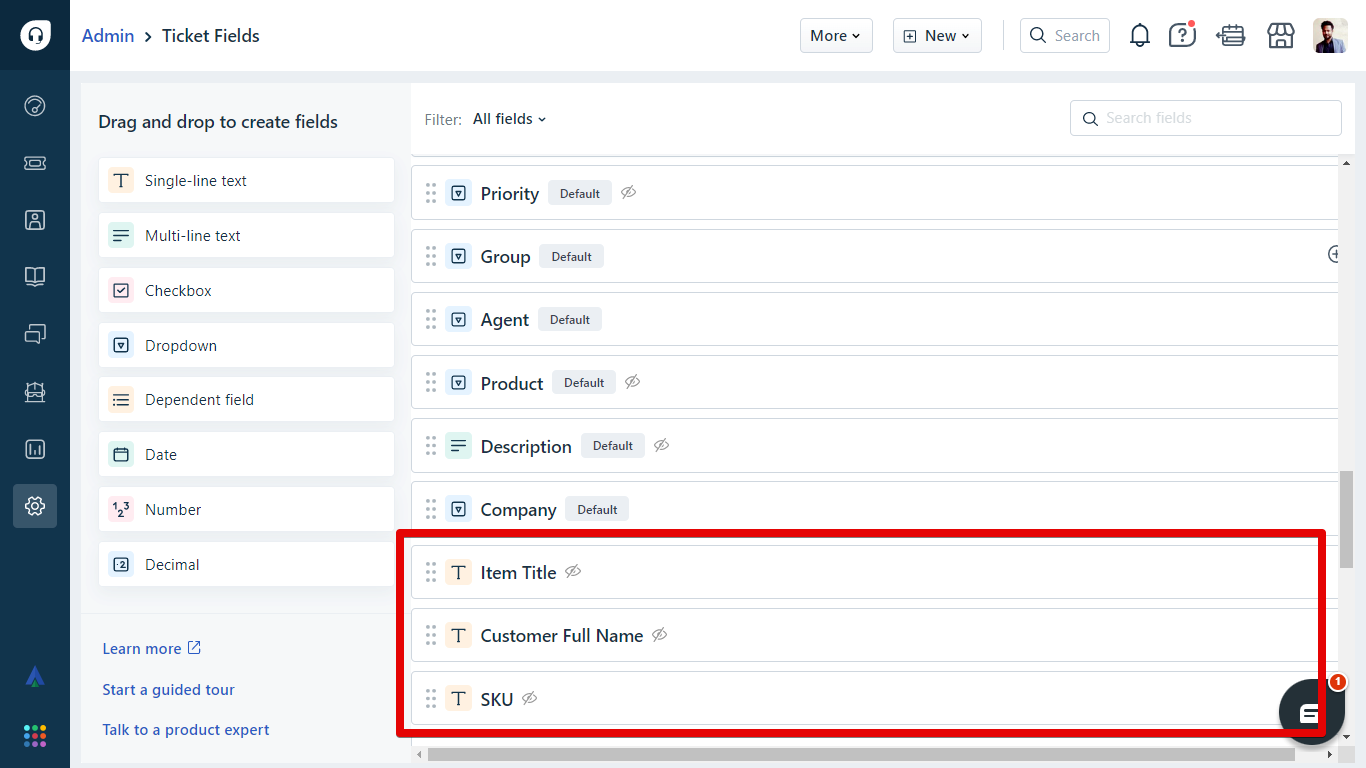The width and height of the screenshot is (1366, 768).
Task: Click the hidden-eye icon on Customer Full Name
Action: click(x=659, y=634)
